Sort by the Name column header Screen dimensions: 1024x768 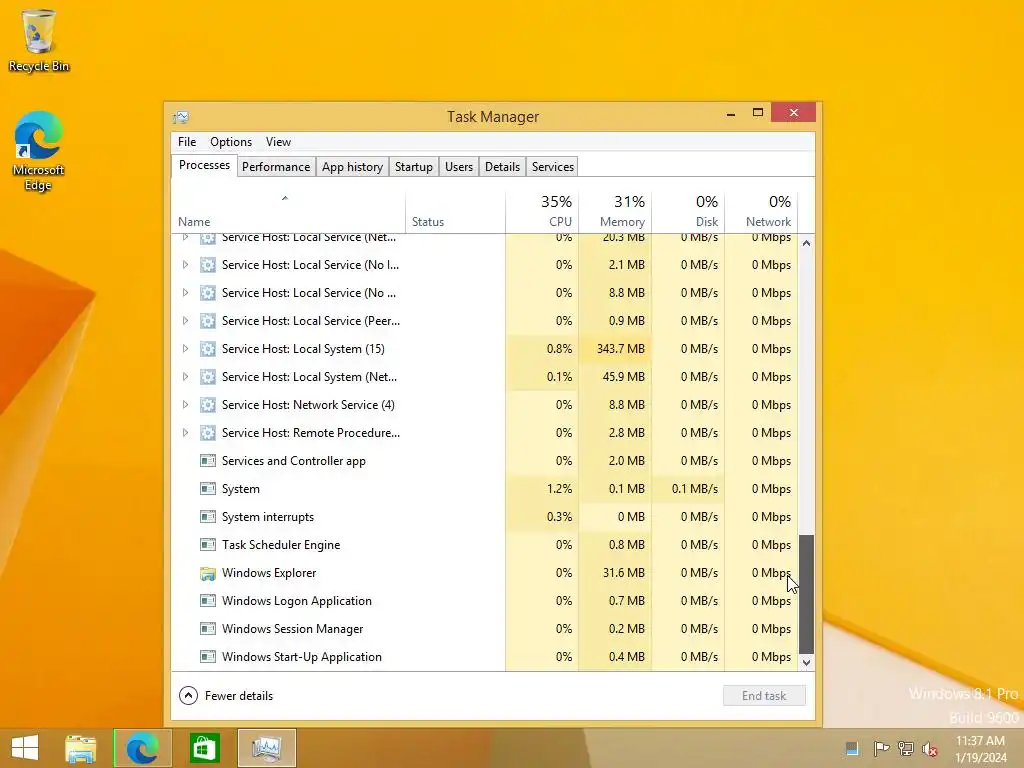pos(288,212)
